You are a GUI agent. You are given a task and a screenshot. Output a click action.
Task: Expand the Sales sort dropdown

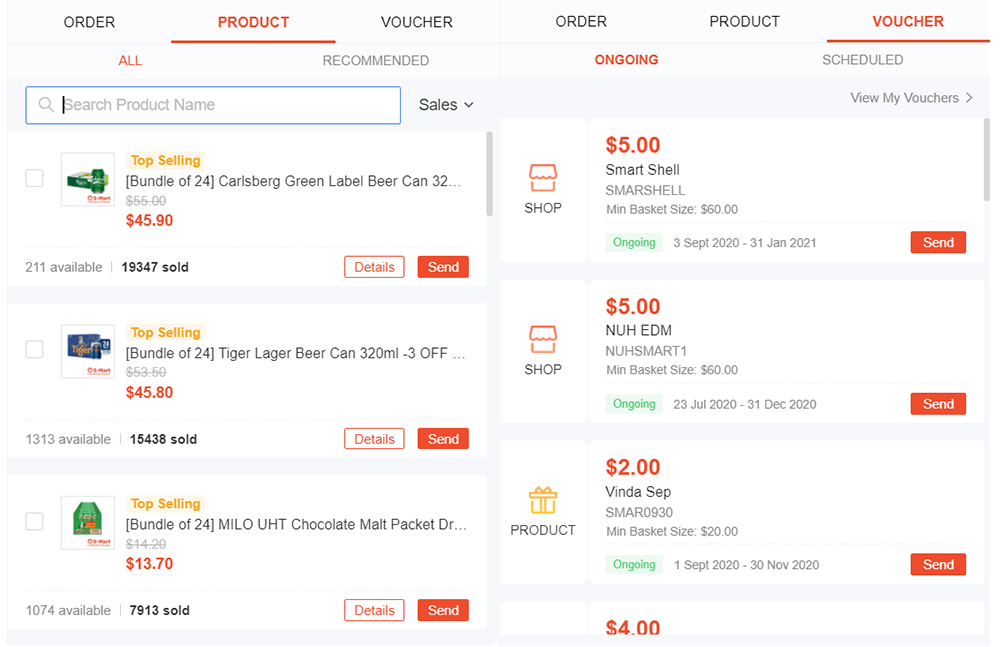[x=446, y=105]
